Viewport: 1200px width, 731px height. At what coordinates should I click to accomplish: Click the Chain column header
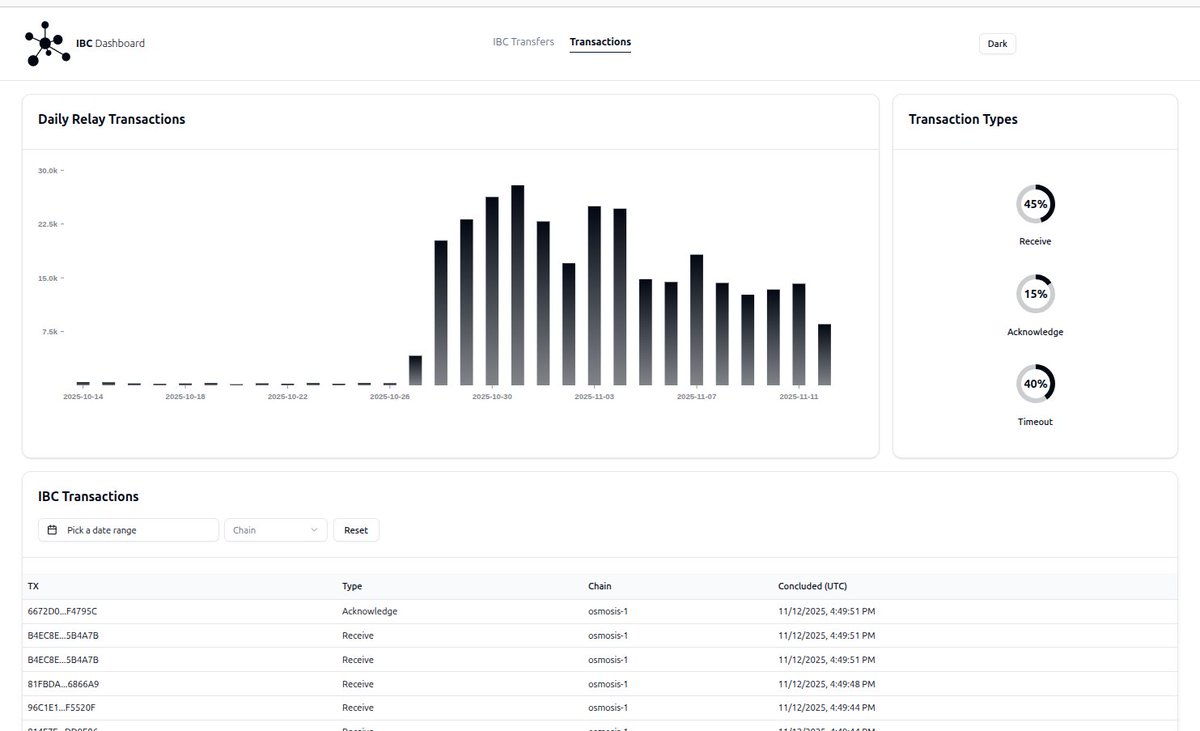pos(600,586)
